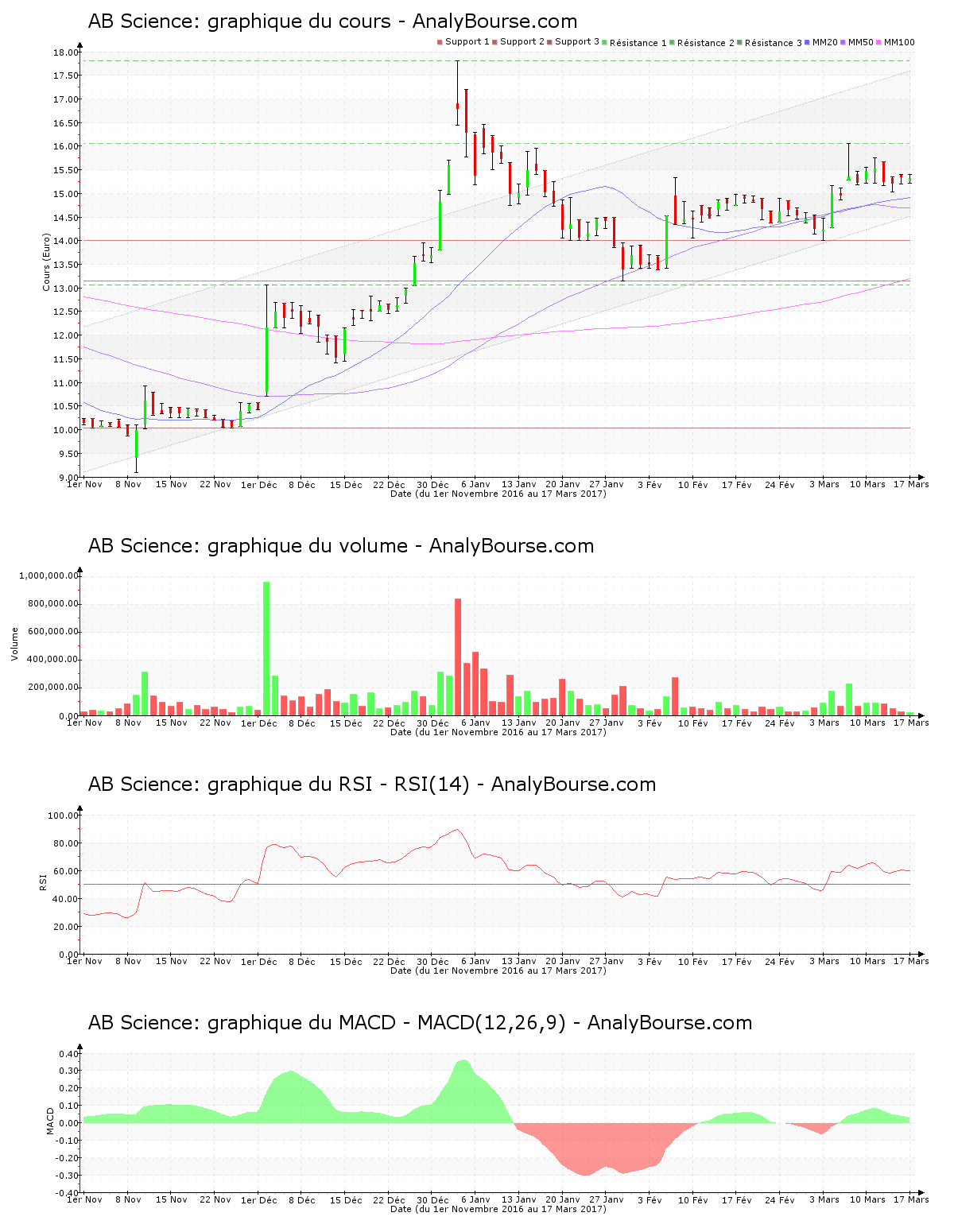
Task: Click the 'graphique du RSI - RSI(14)' title
Action: [372, 785]
